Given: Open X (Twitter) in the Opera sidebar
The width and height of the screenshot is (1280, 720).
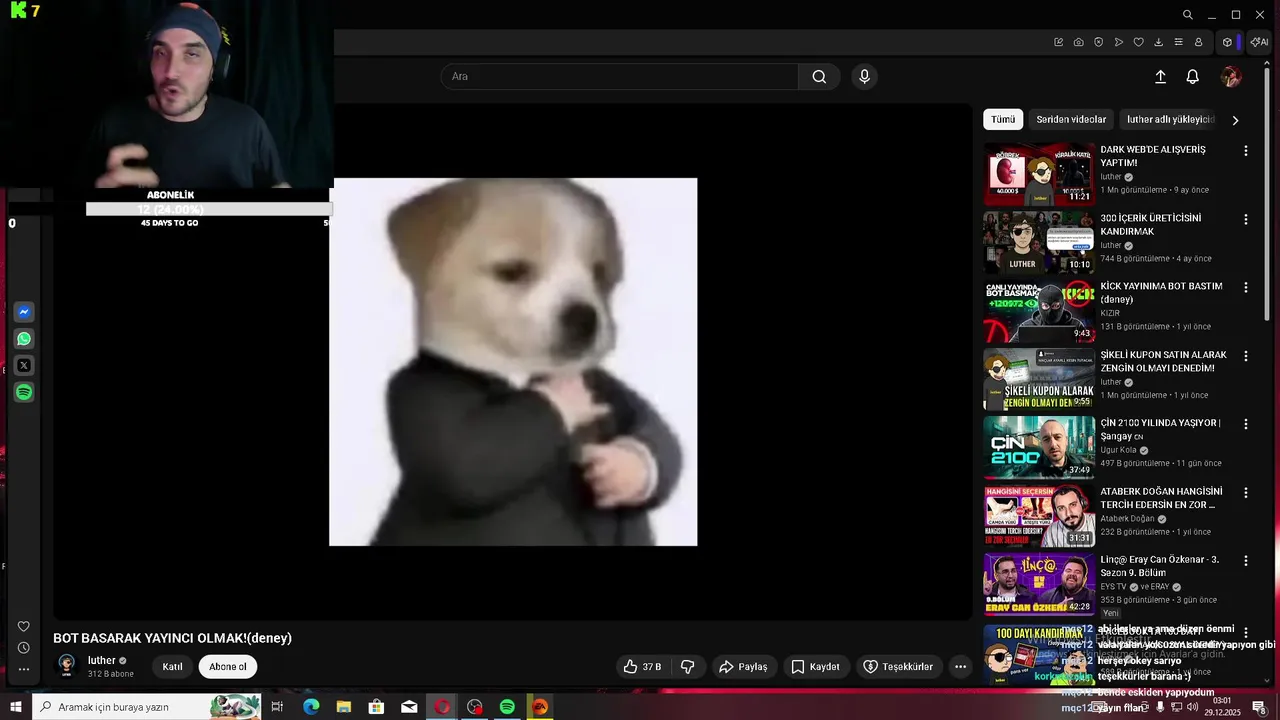Looking at the screenshot, I should tap(24, 366).
